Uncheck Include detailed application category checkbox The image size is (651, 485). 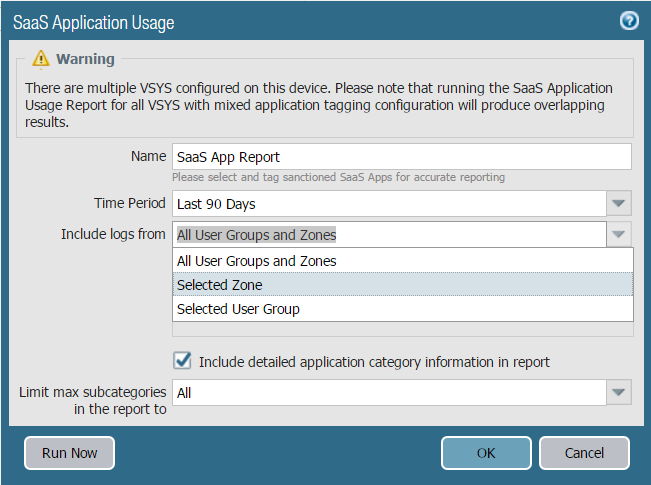point(183,361)
